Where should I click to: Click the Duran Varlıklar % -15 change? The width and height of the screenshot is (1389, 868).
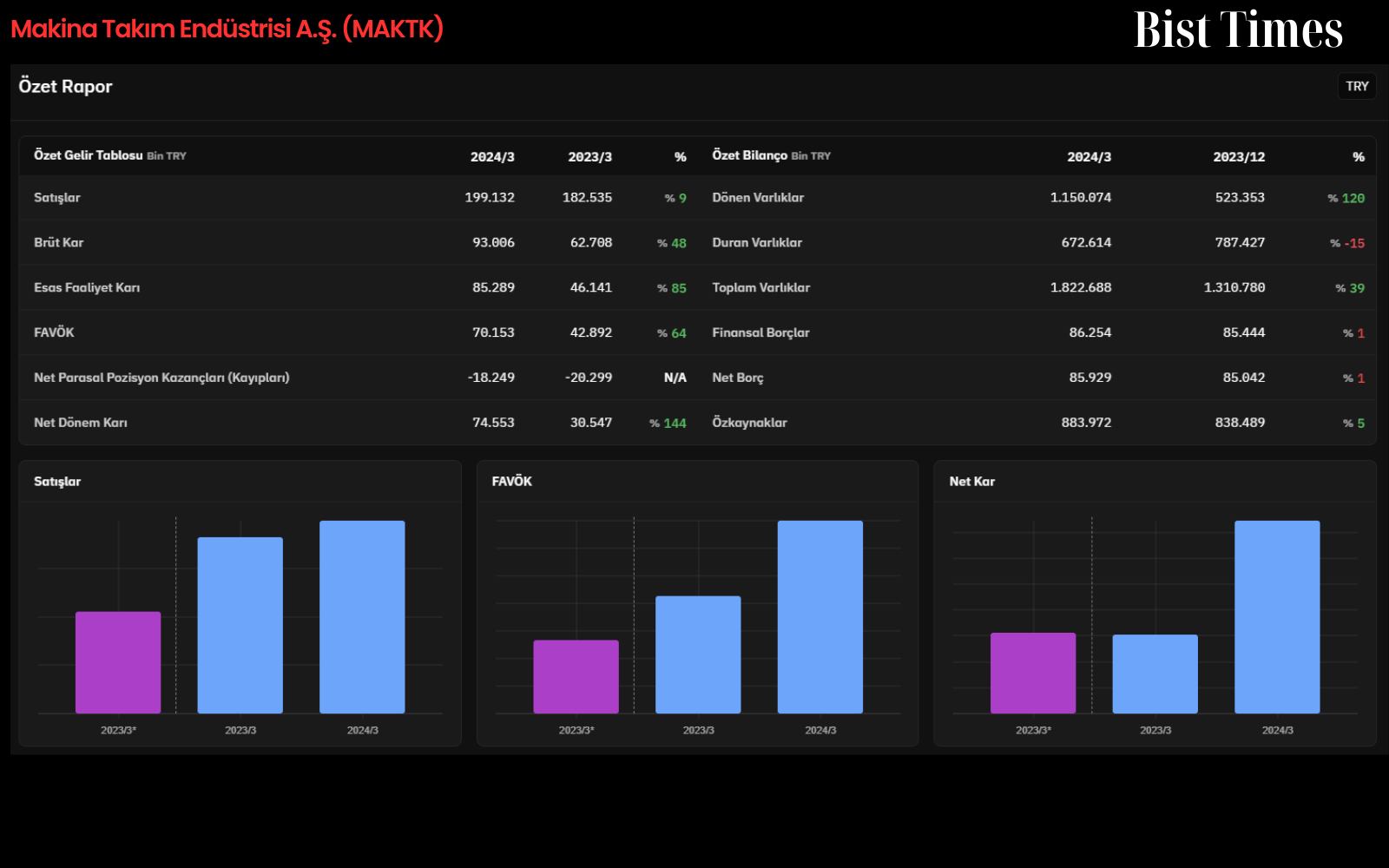pyautogui.click(x=1347, y=244)
